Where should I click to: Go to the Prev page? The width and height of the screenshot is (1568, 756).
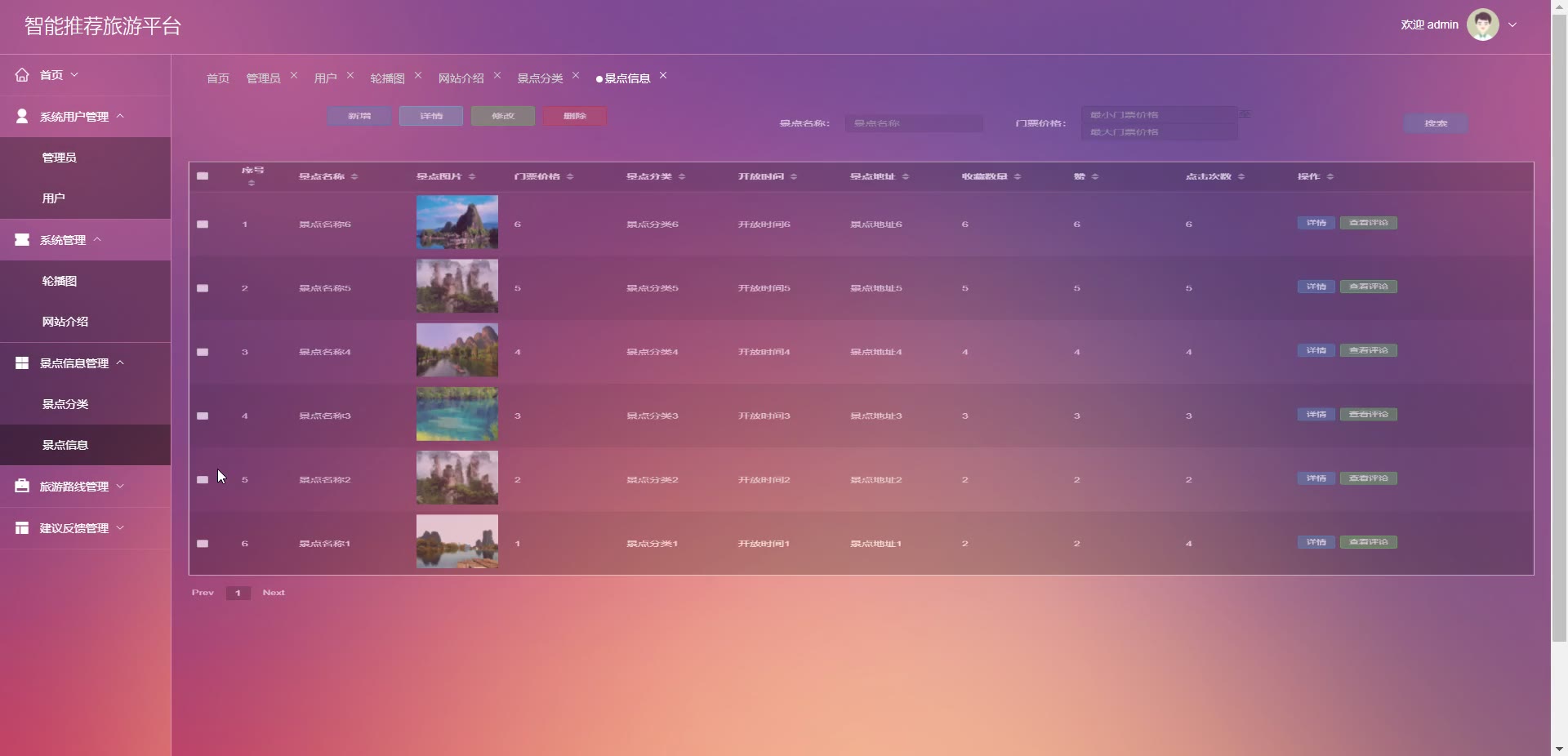pyautogui.click(x=203, y=593)
